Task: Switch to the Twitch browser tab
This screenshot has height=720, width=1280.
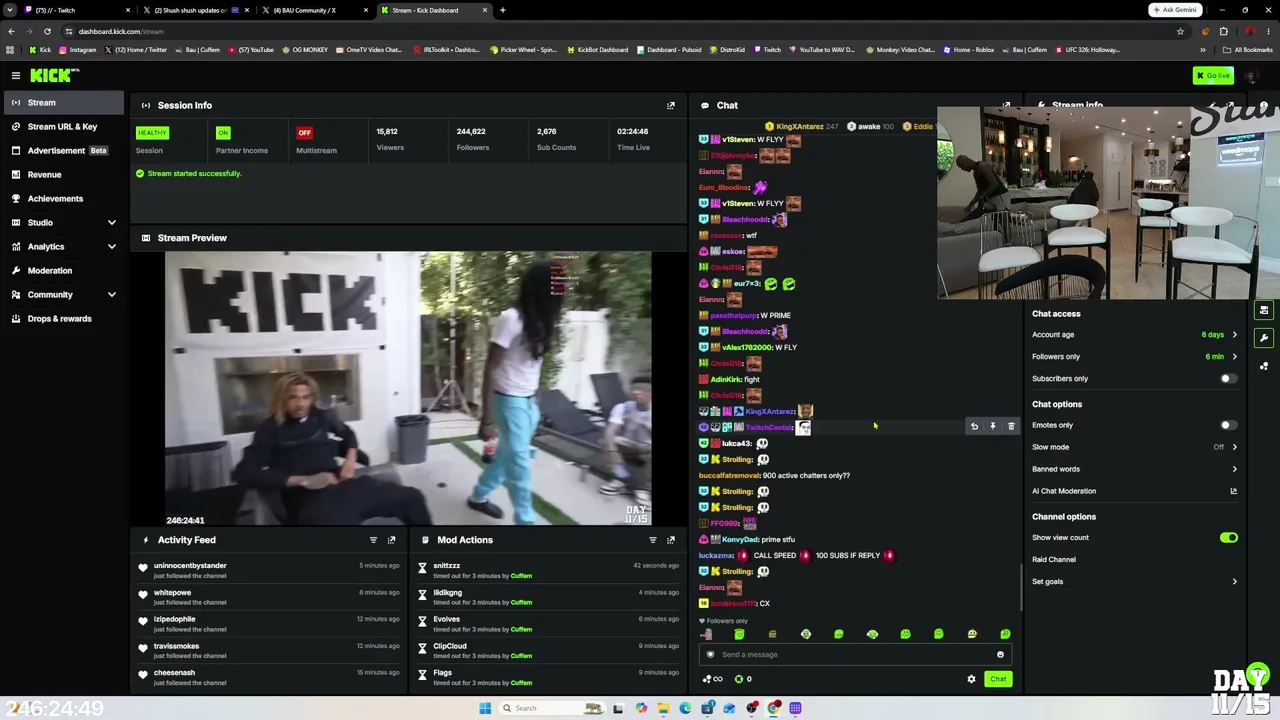Action: click(78, 10)
